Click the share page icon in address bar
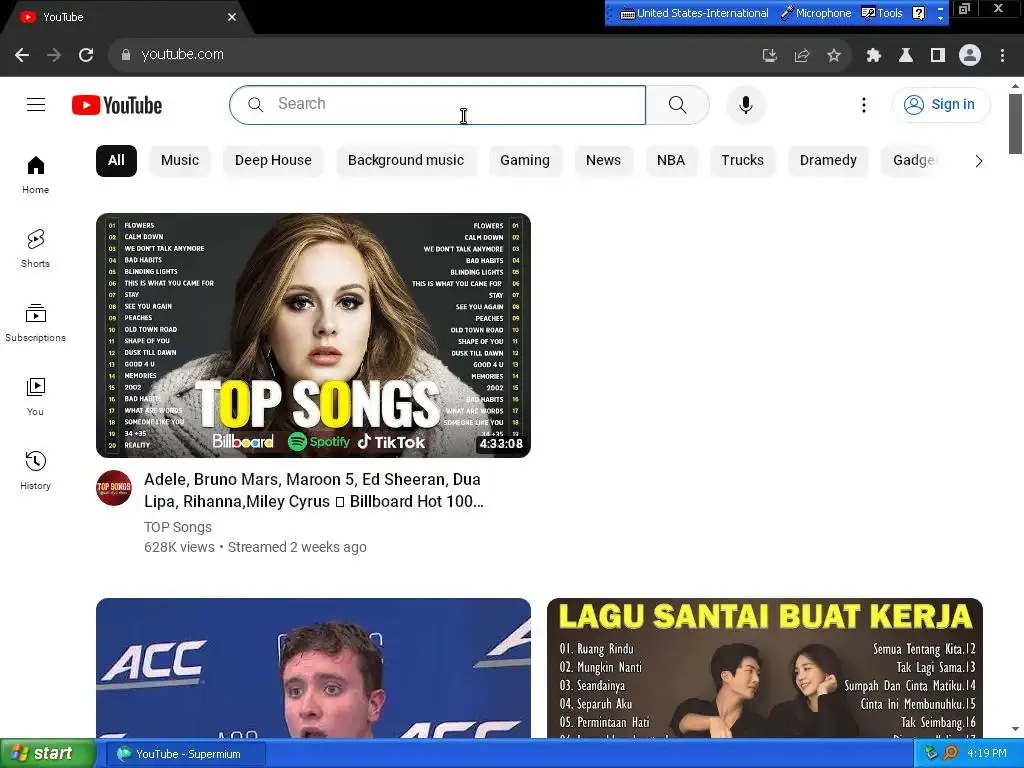Viewport: 1024px width, 768px height. pos(802,56)
